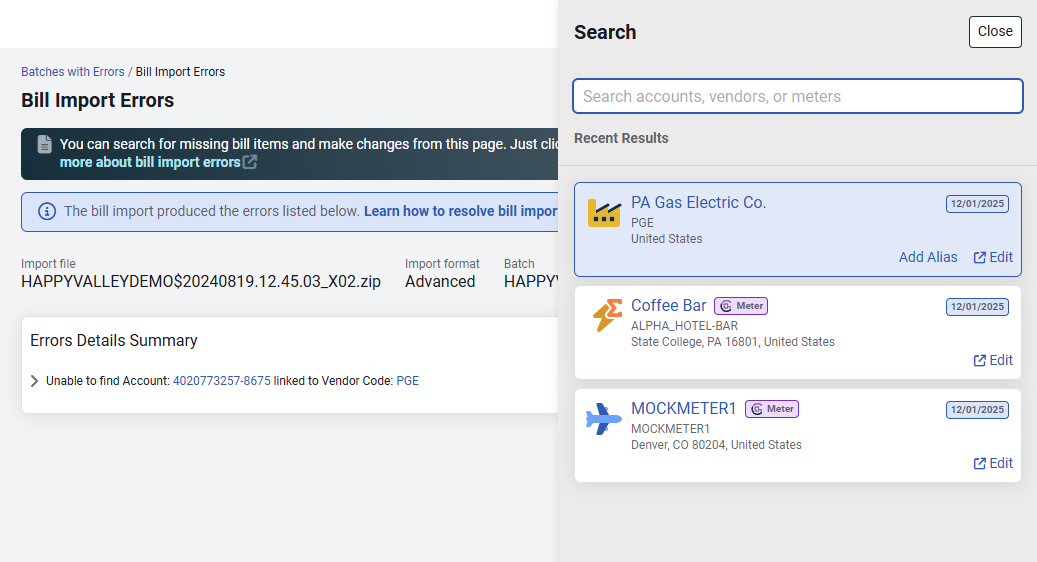Open Batches with Errors breadcrumb

coord(73,72)
